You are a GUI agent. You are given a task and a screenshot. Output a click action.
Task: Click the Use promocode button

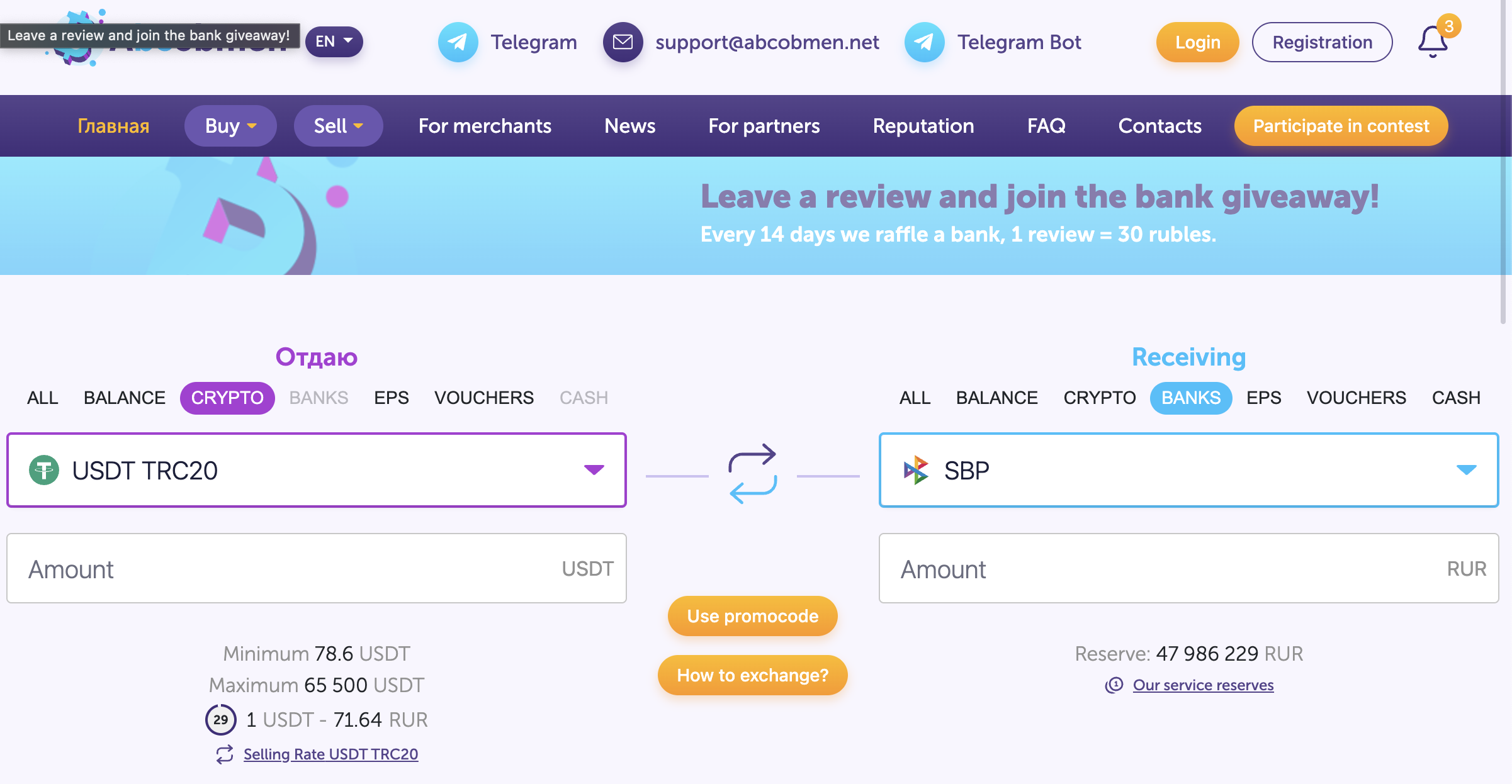point(752,616)
